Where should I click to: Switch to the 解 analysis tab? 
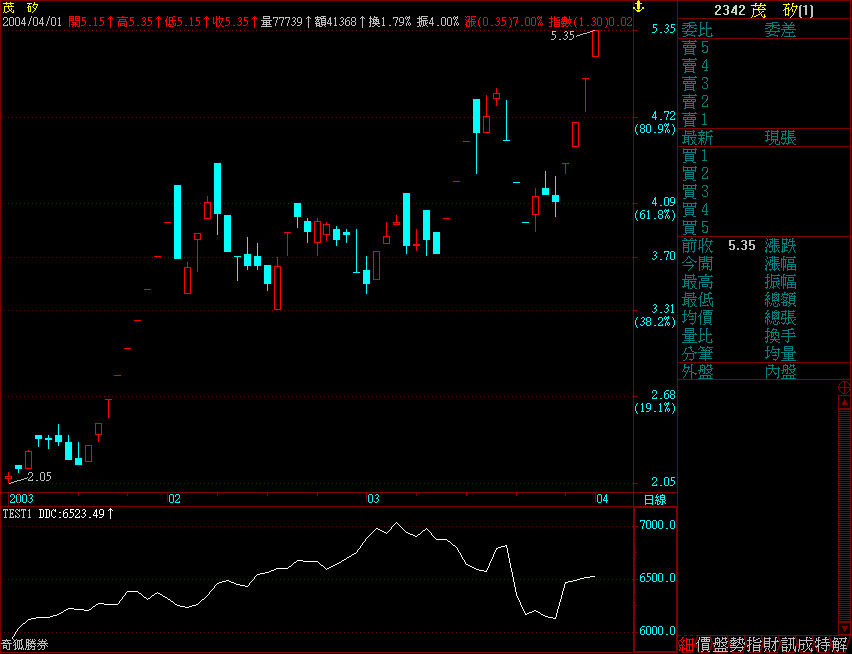[x=839, y=644]
